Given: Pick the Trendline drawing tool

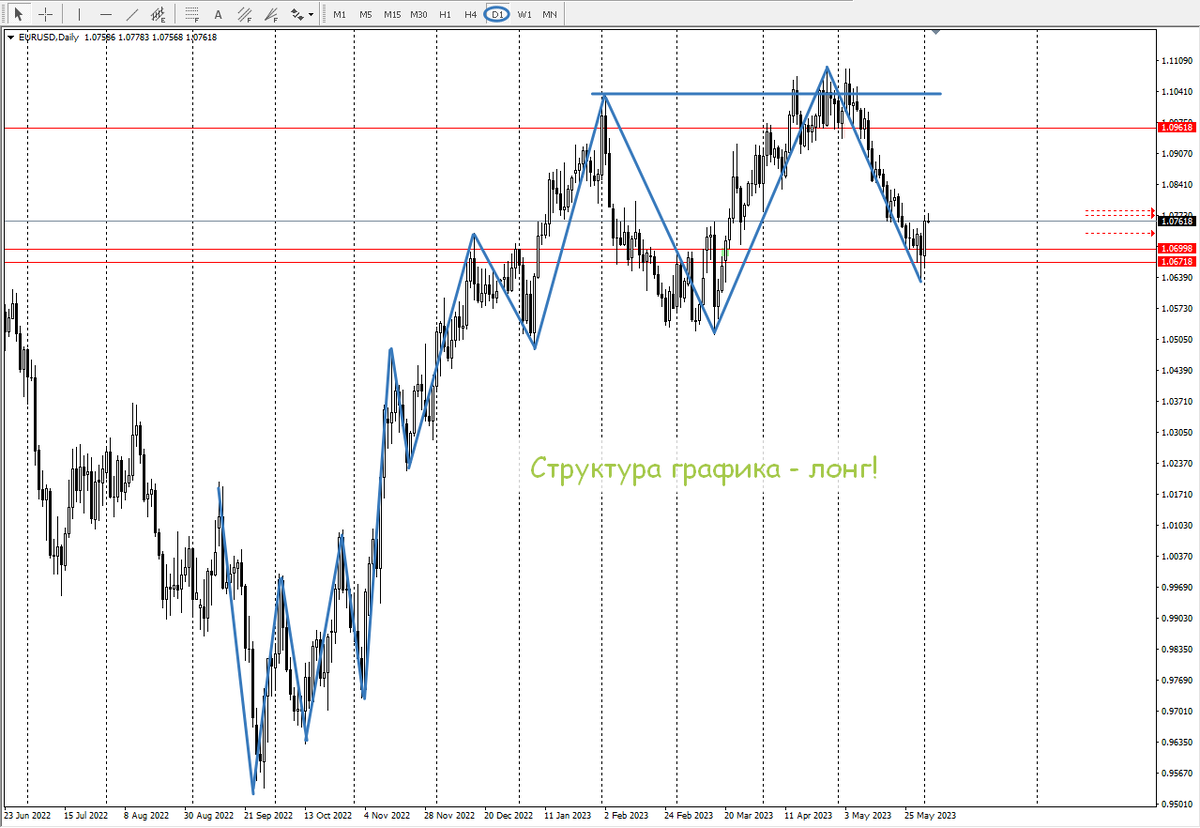Looking at the screenshot, I should pos(132,14).
